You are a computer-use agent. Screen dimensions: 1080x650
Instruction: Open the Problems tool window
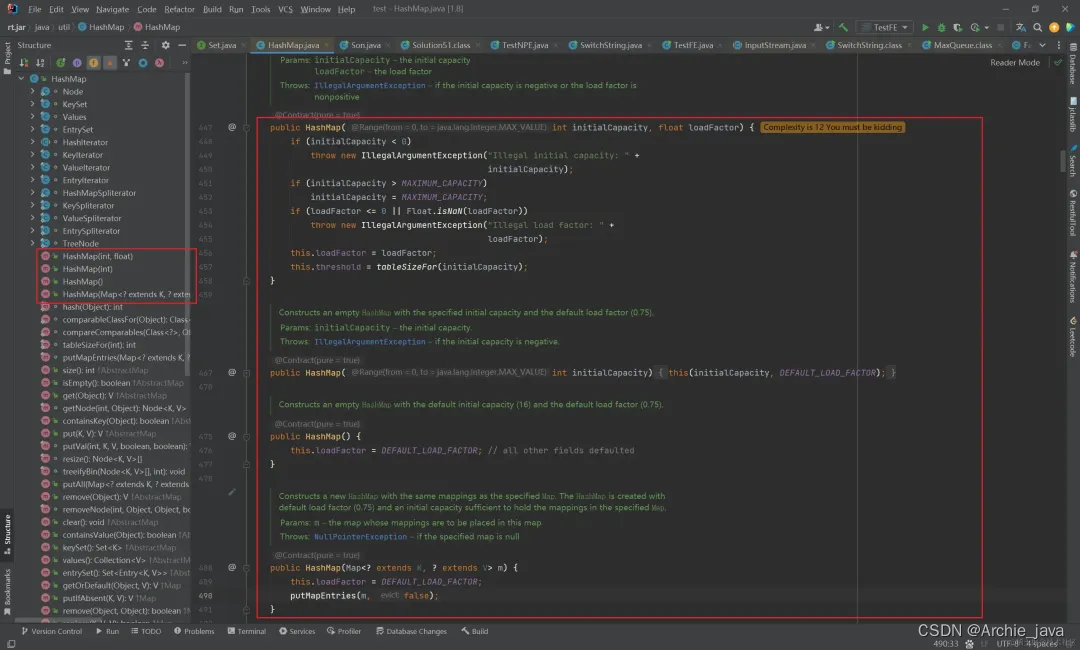[194, 631]
